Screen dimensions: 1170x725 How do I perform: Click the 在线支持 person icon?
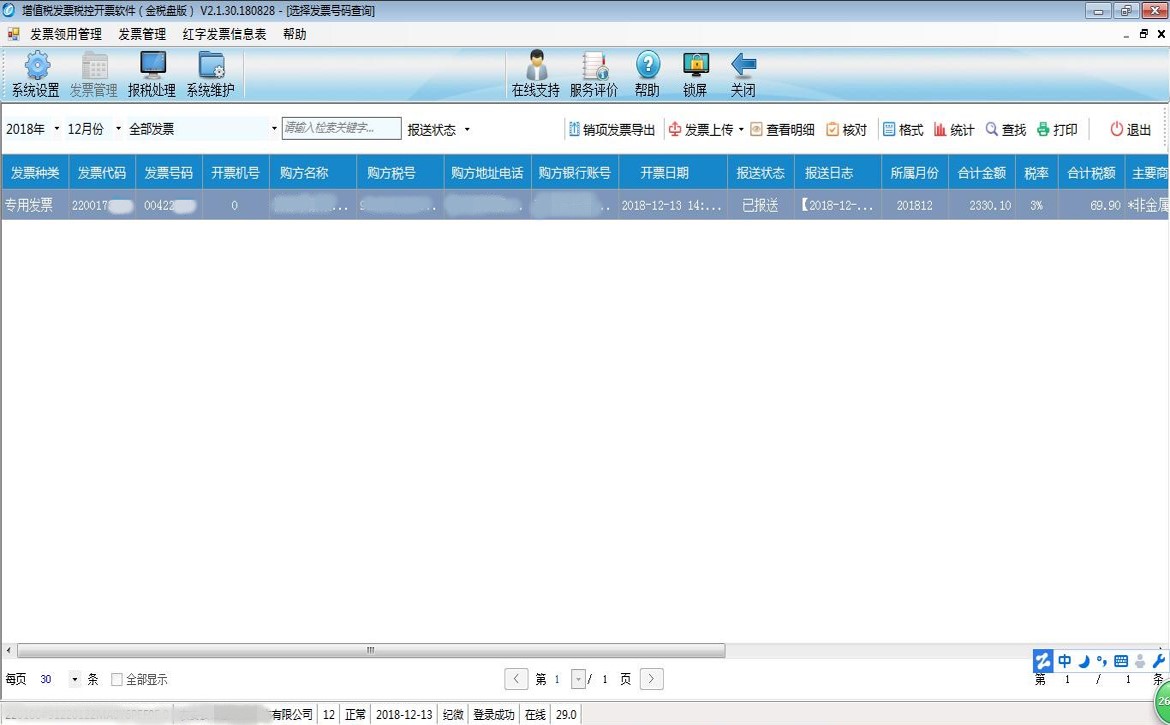(536, 67)
